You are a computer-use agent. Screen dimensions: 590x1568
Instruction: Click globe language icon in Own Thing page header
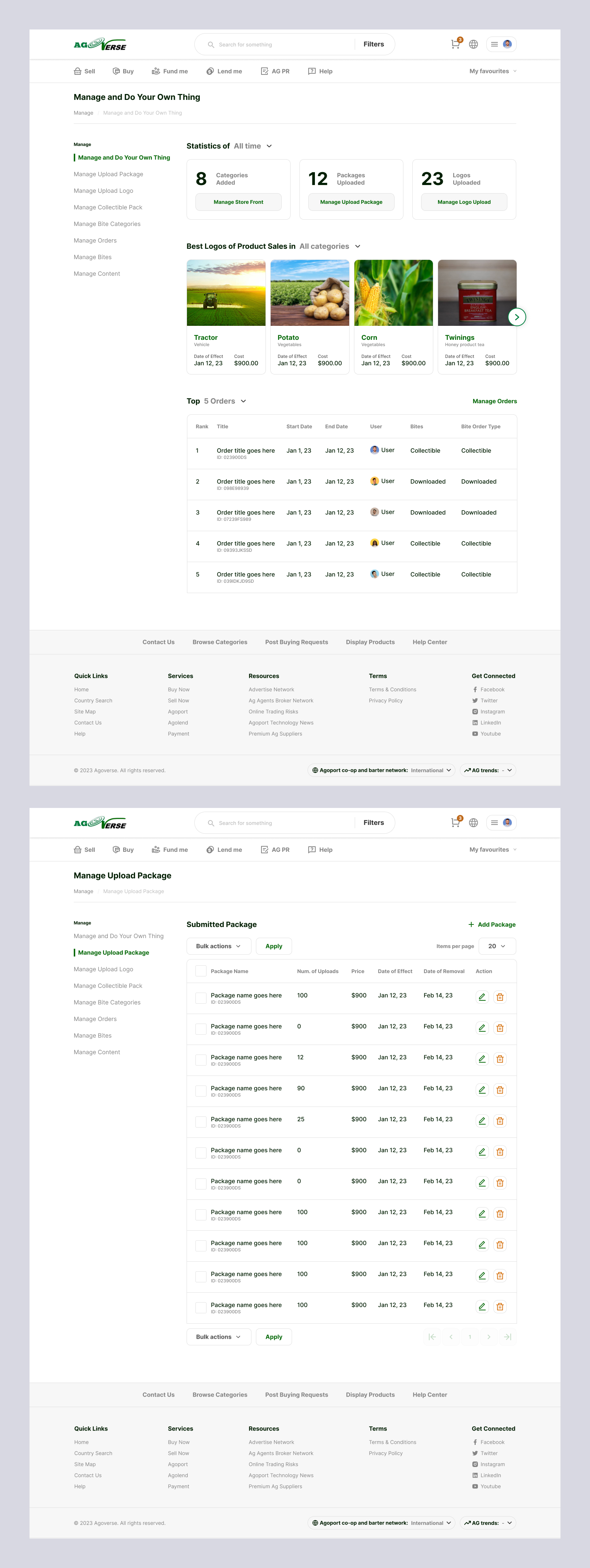(473, 45)
